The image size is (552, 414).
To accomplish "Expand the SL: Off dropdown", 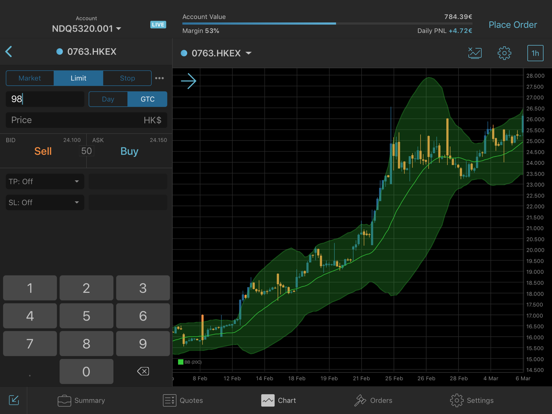I will 45,202.
